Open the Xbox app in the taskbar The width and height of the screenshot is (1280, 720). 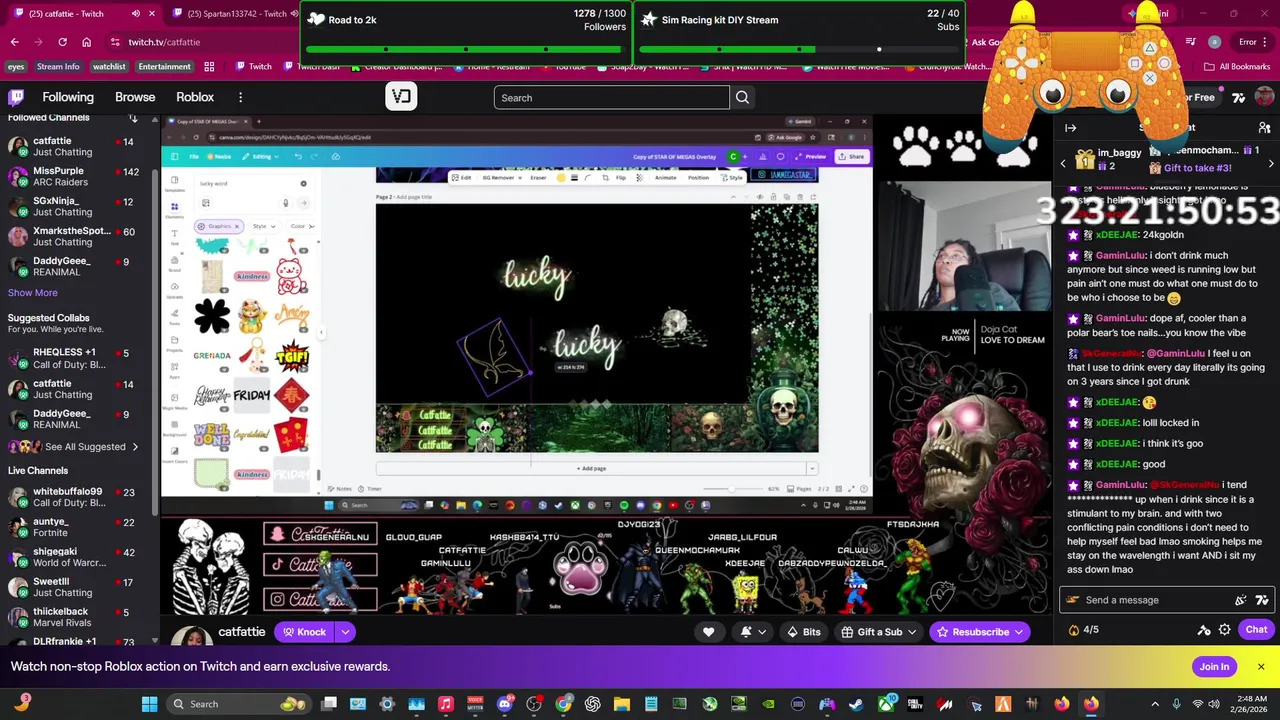886,704
